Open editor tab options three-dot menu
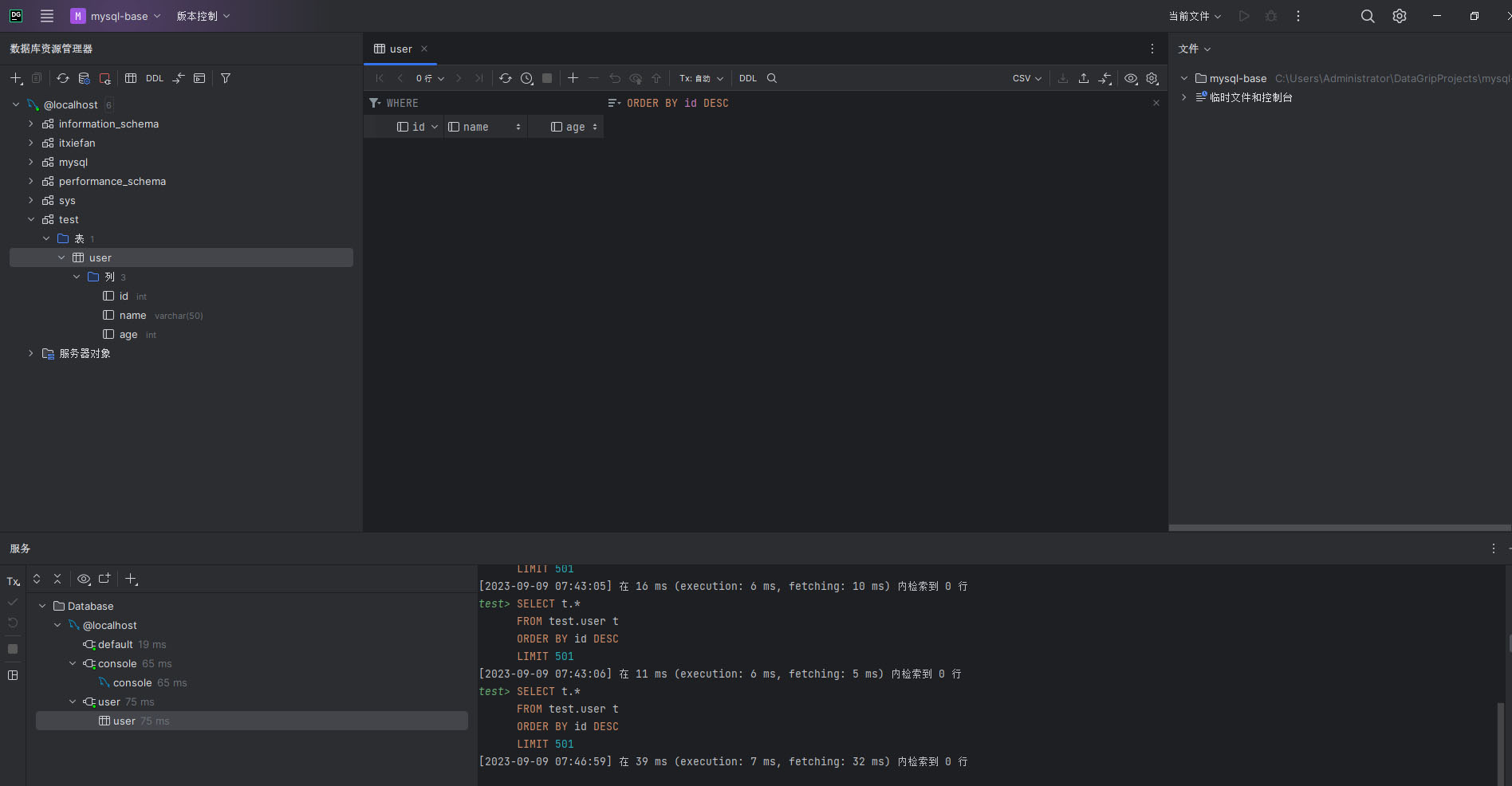The height and width of the screenshot is (786, 1512). (1152, 49)
